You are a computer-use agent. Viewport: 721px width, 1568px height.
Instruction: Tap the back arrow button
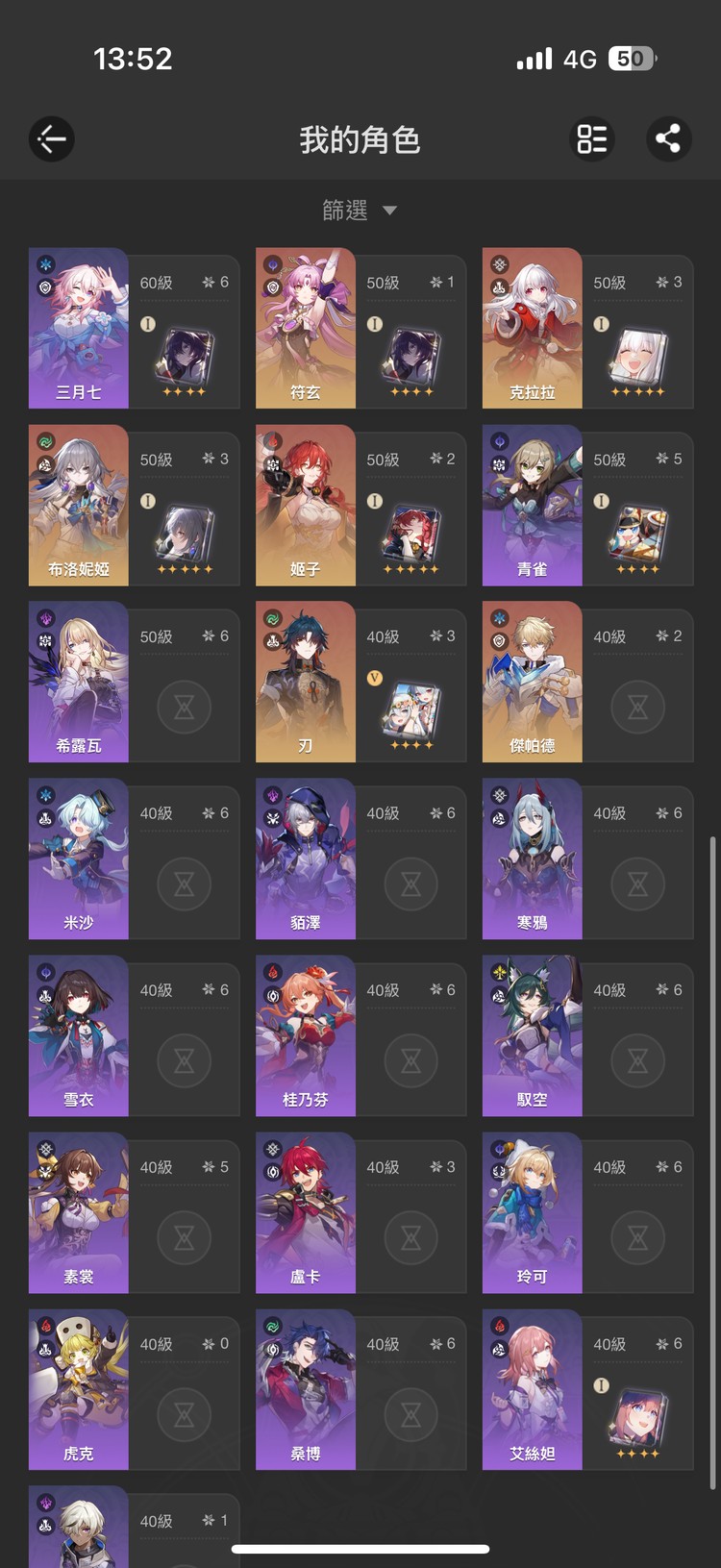pyautogui.click(x=51, y=139)
